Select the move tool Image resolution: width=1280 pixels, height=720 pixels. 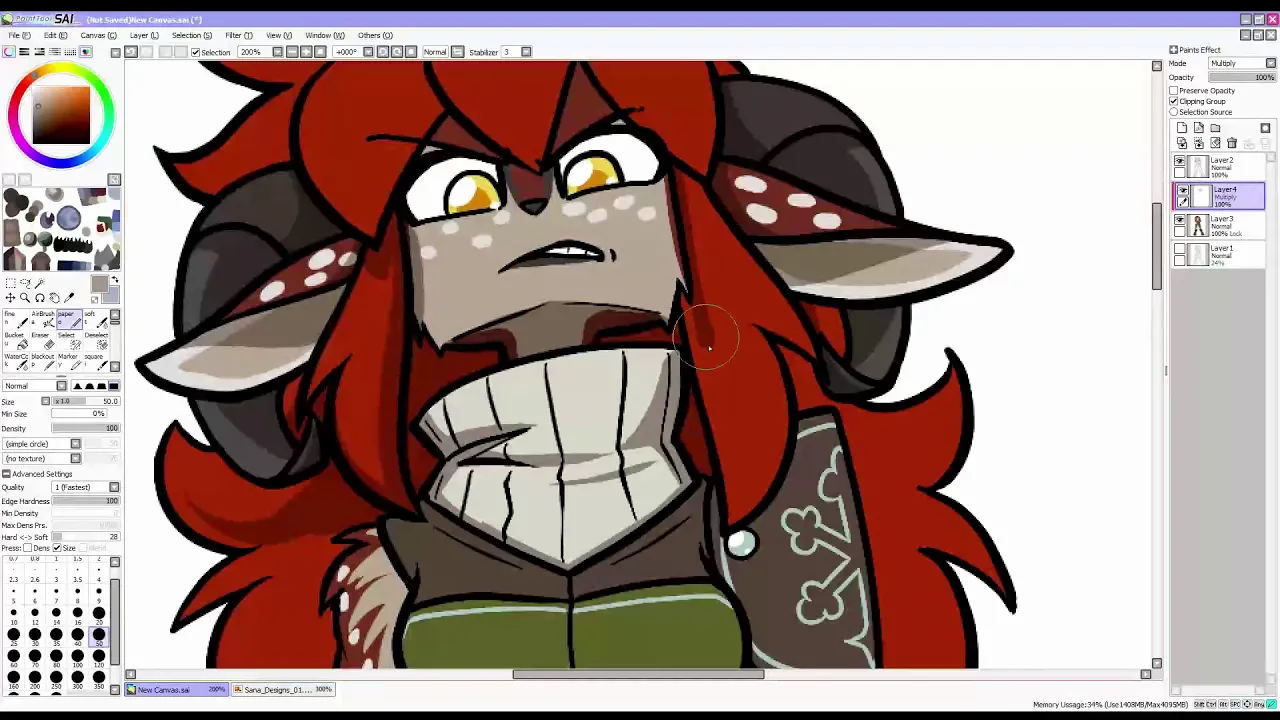[x=10, y=298]
